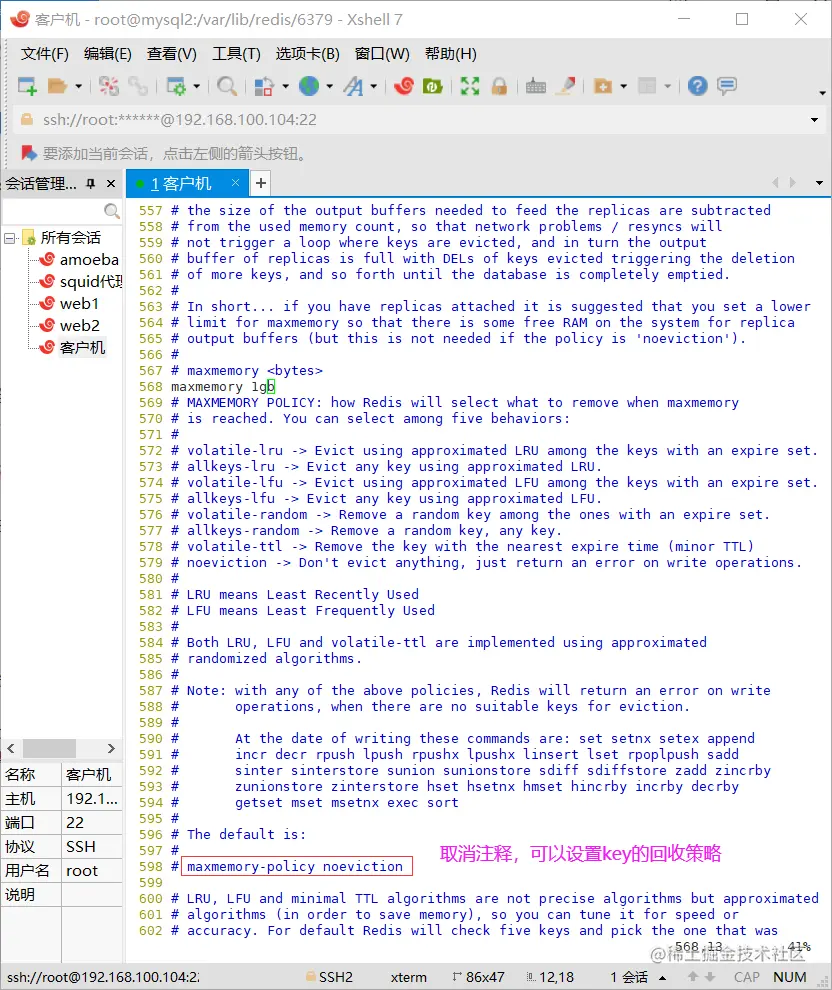Expand the Font icon dropdown arrow
832x990 pixels.
374,86
